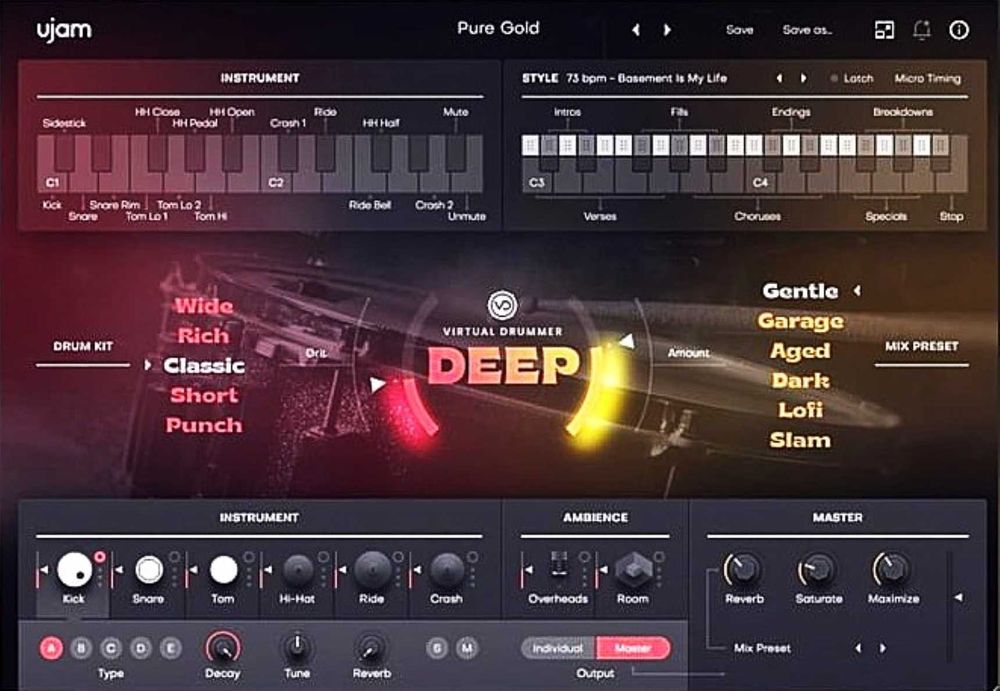Click the Saturate knob
Screen dimensions: 1000x691
pyautogui.click(x=819, y=569)
